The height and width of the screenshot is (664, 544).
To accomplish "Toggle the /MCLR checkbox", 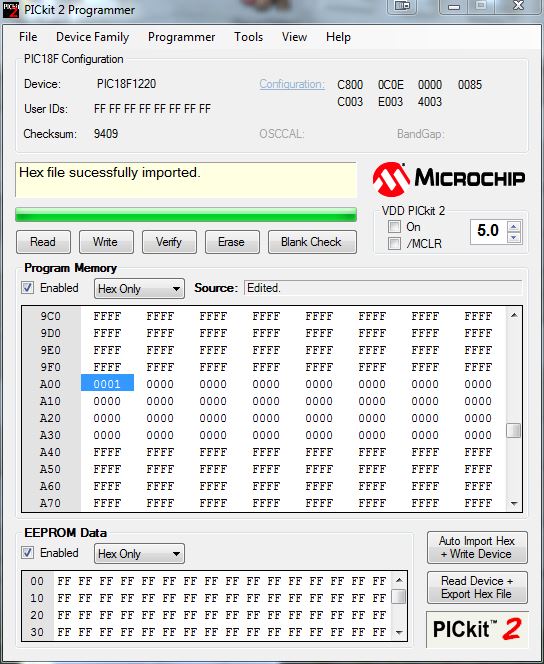I will click(x=395, y=243).
